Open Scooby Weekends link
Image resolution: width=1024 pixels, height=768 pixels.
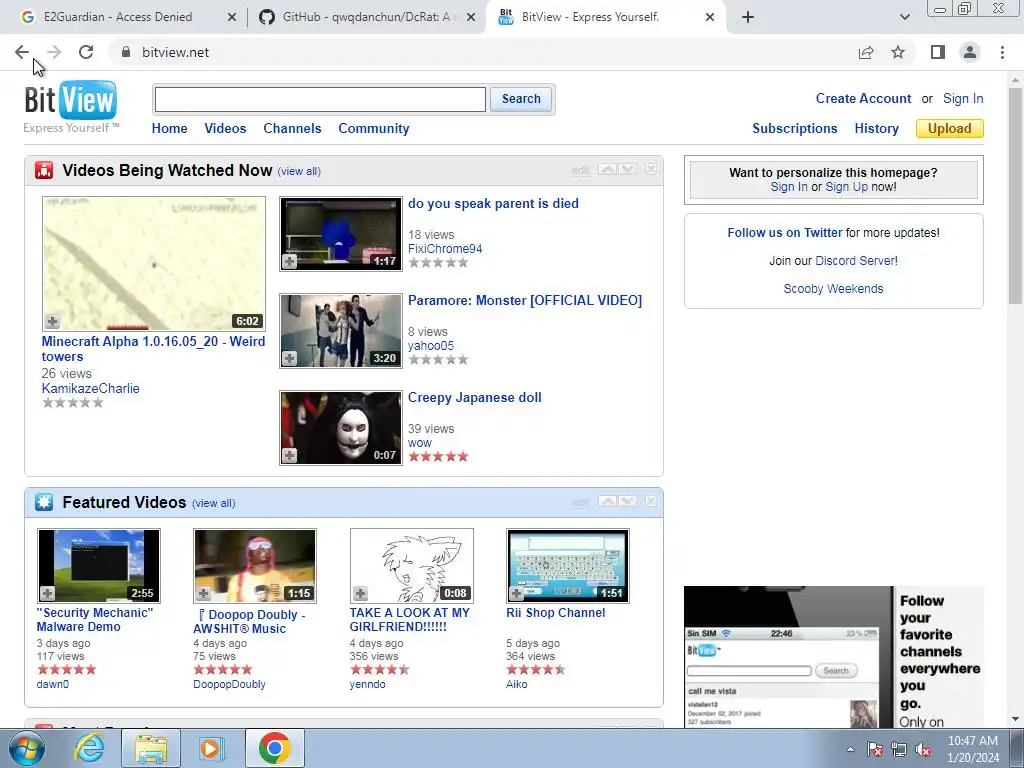point(833,289)
